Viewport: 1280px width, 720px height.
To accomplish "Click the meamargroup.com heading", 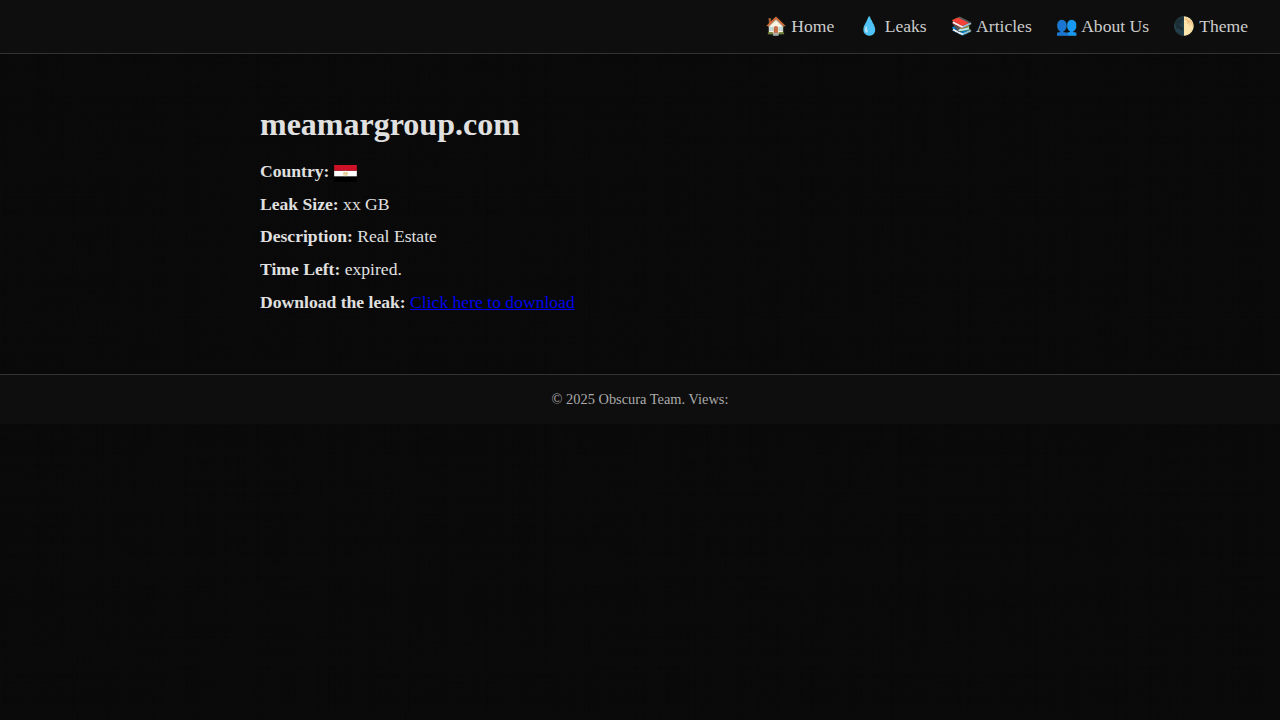I will tap(389, 125).
